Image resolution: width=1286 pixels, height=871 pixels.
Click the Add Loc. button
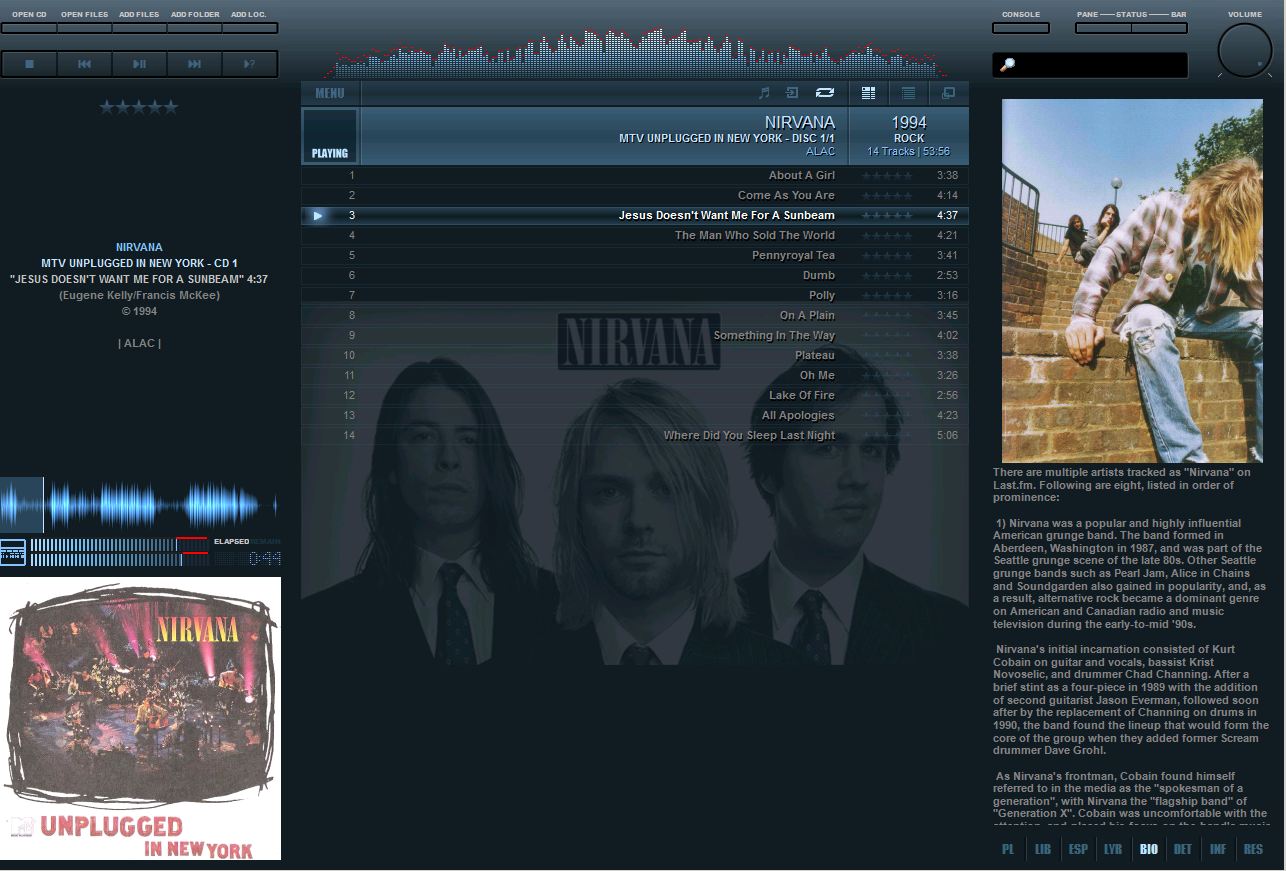(x=249, y=28)
